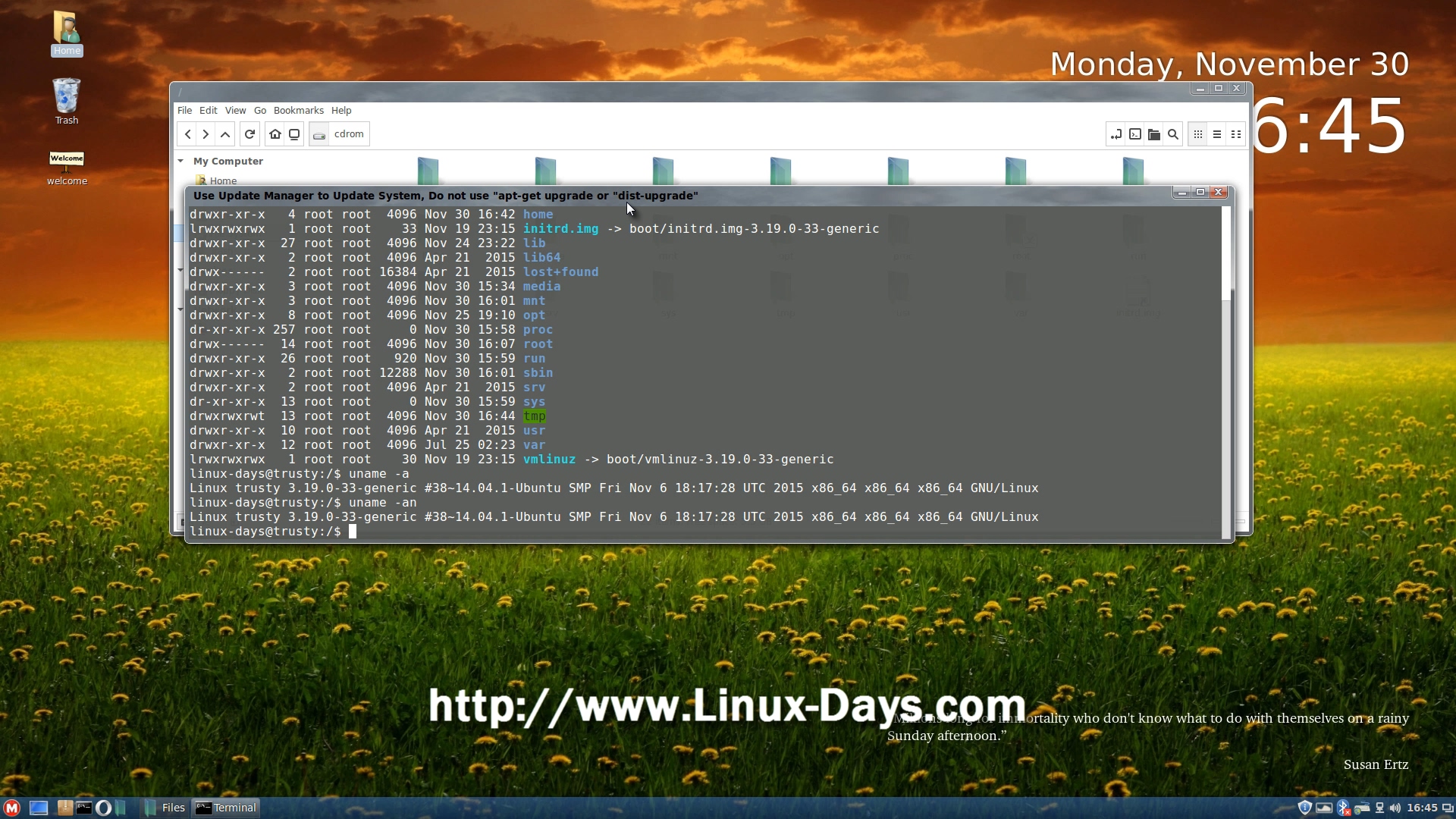Select the cdrom path button
The image size is (1456, 819).
(349, 134)
